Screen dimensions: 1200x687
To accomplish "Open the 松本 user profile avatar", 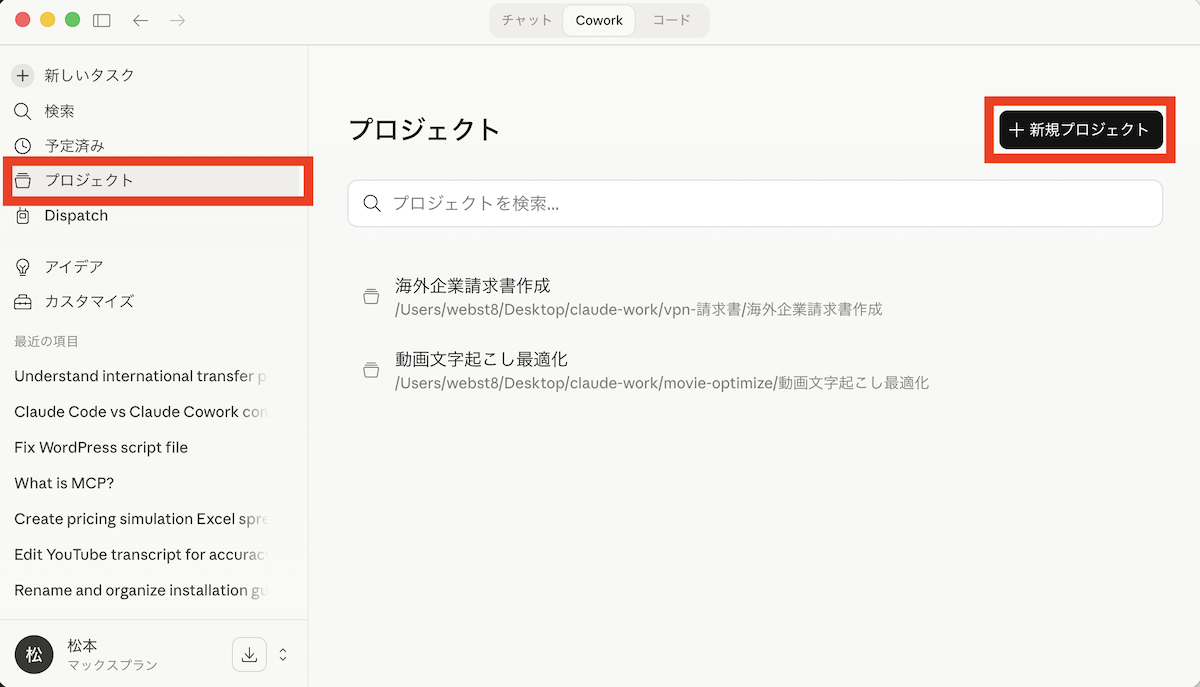I will [x=34, y=654].
